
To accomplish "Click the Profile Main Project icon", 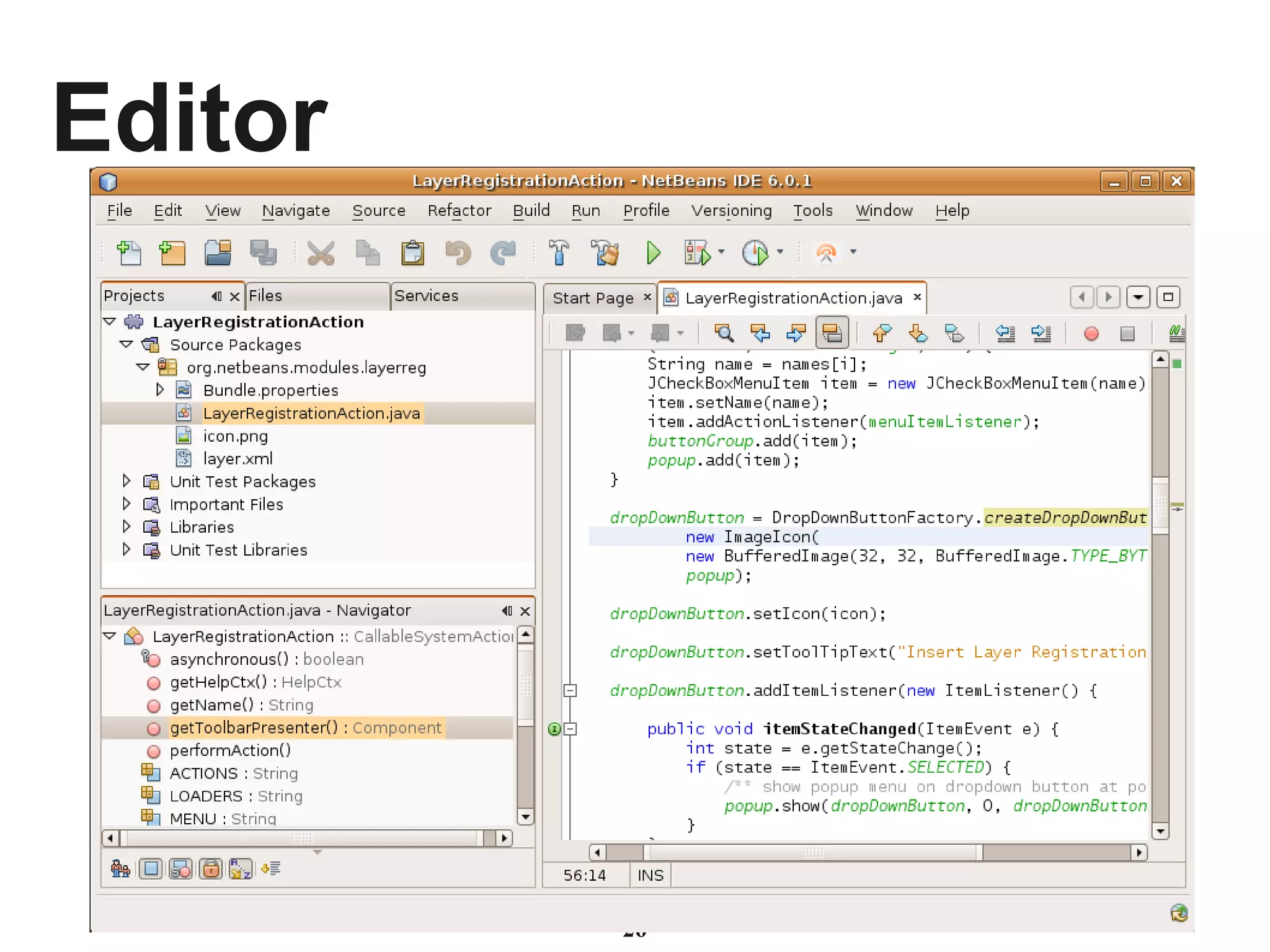I will [755, 252].
